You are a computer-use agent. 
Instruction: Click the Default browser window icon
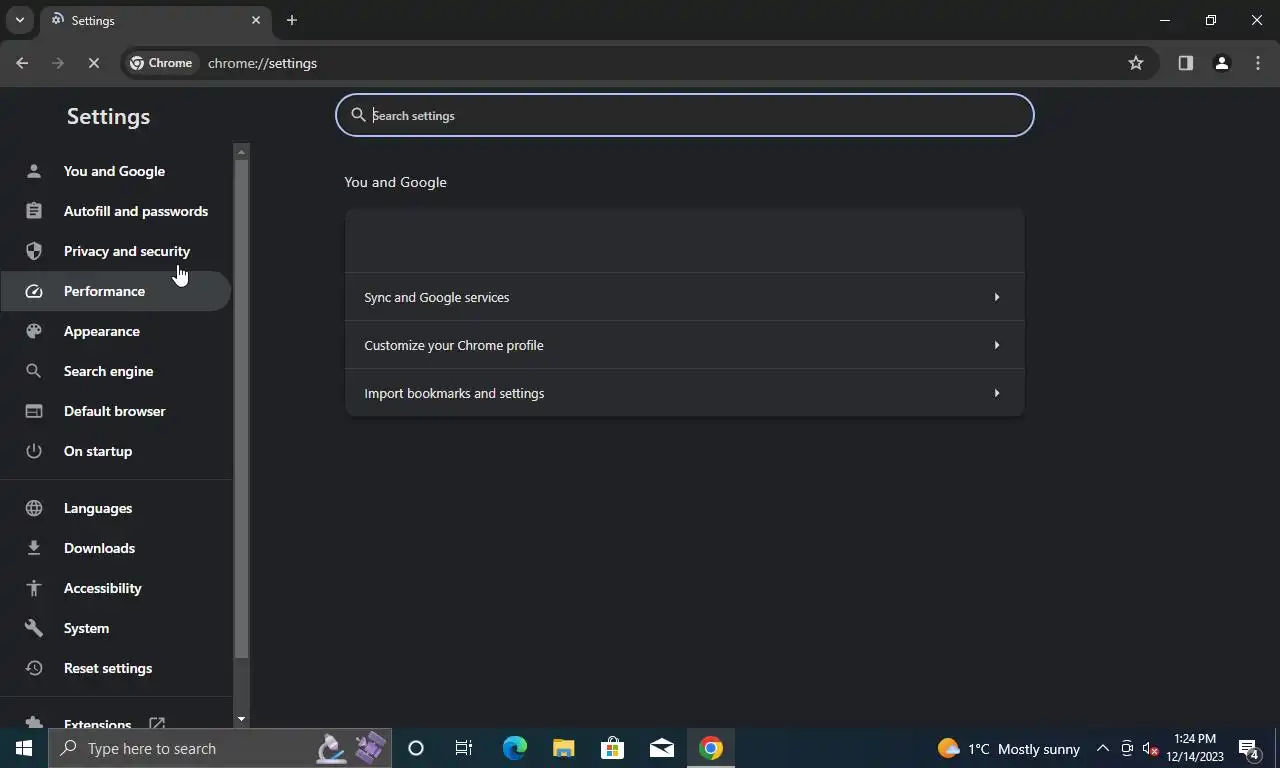(34, 411)
